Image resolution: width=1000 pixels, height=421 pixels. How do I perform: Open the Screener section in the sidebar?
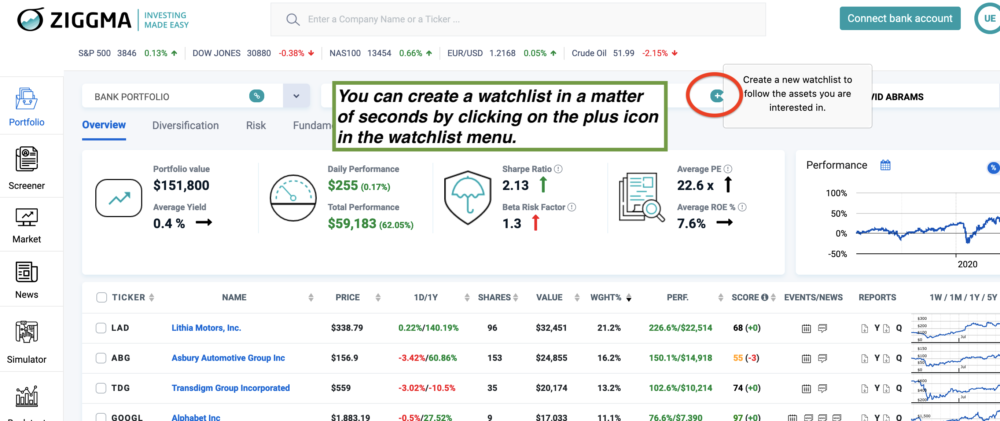pyautogui.click(x=27, y=169)
